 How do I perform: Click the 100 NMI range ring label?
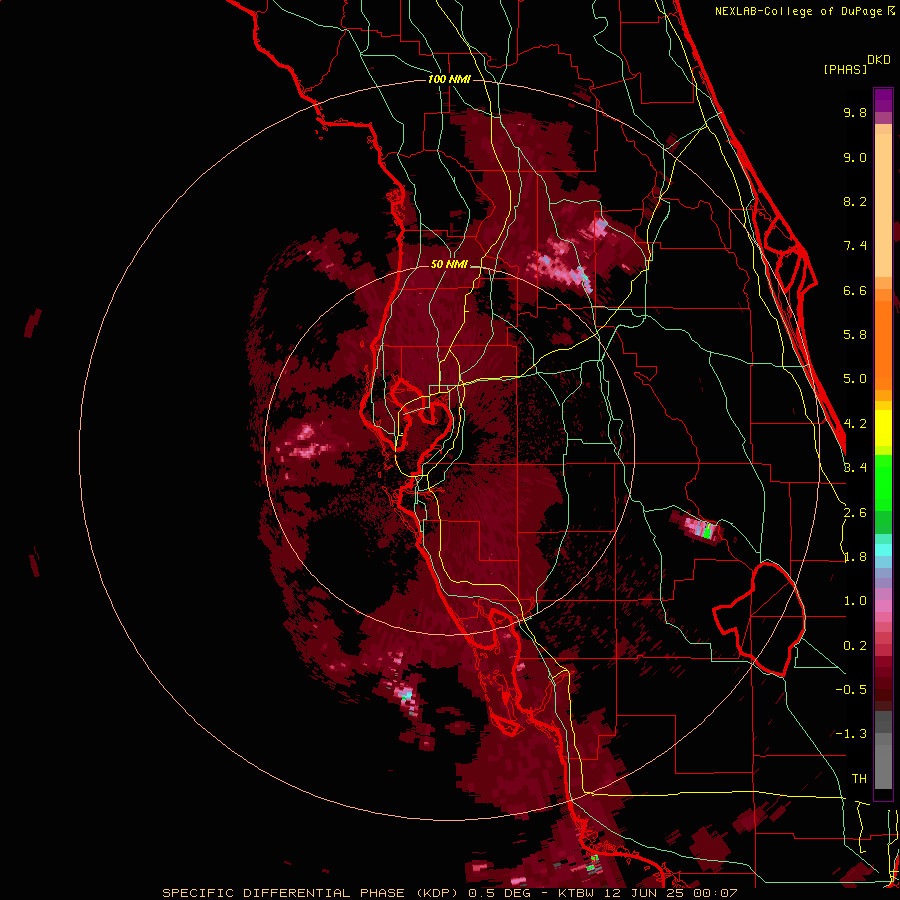tap(449, 79)
